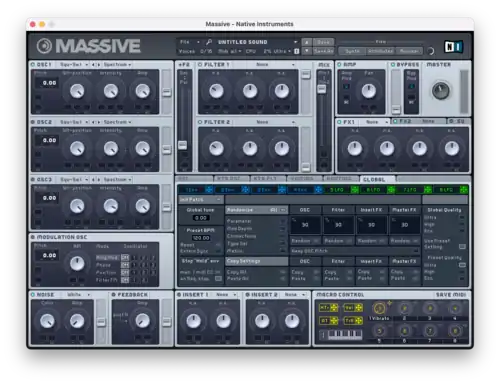Open the Filter 1 type dropdown
The height and width of the screenshot is (384, 500).
point(275,64)
